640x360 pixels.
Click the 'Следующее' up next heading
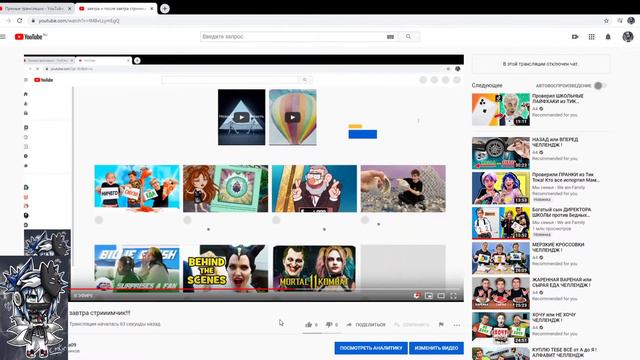[x=487, y=85]
